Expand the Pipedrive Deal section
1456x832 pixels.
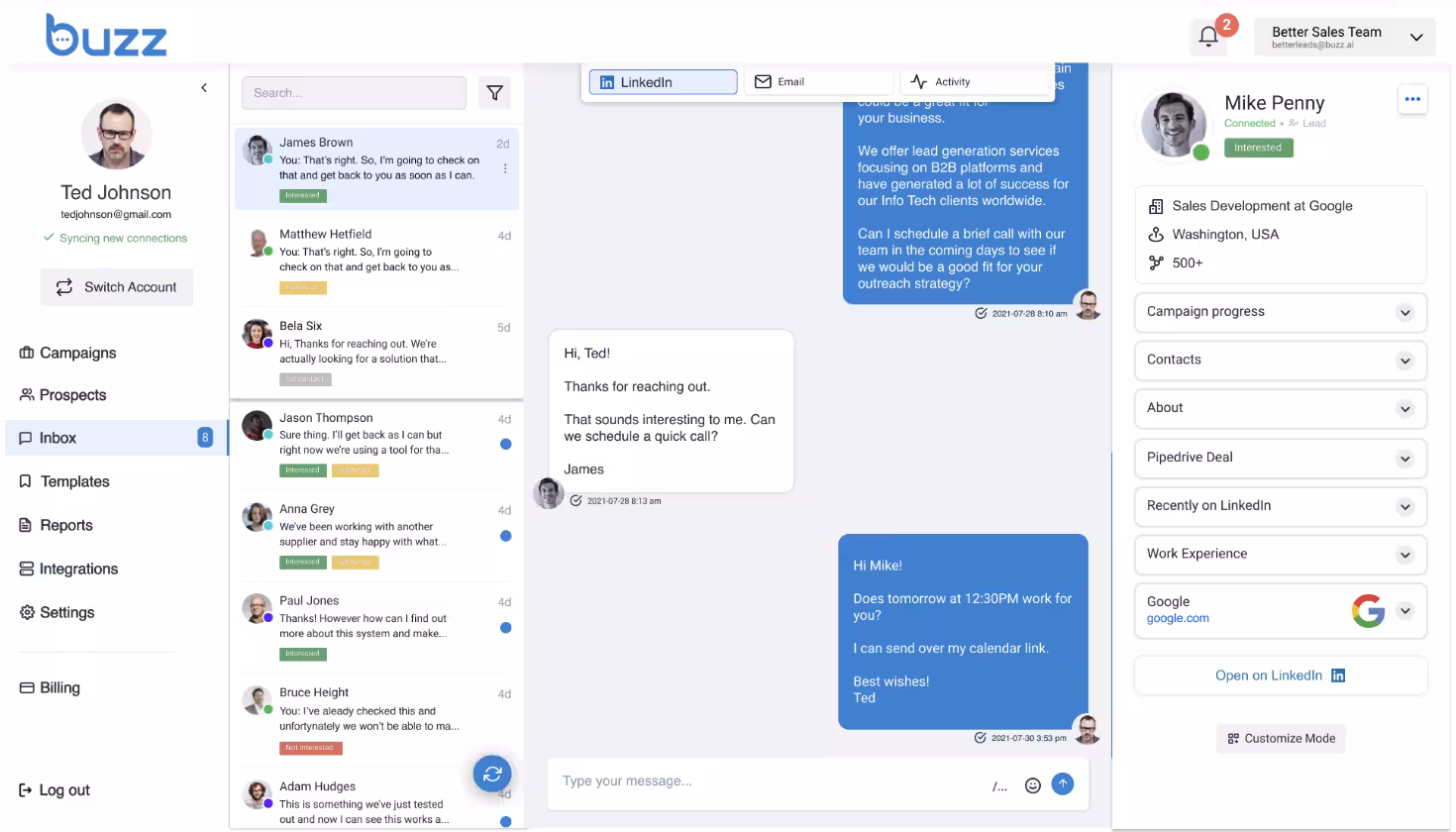tap(1281, 458)
